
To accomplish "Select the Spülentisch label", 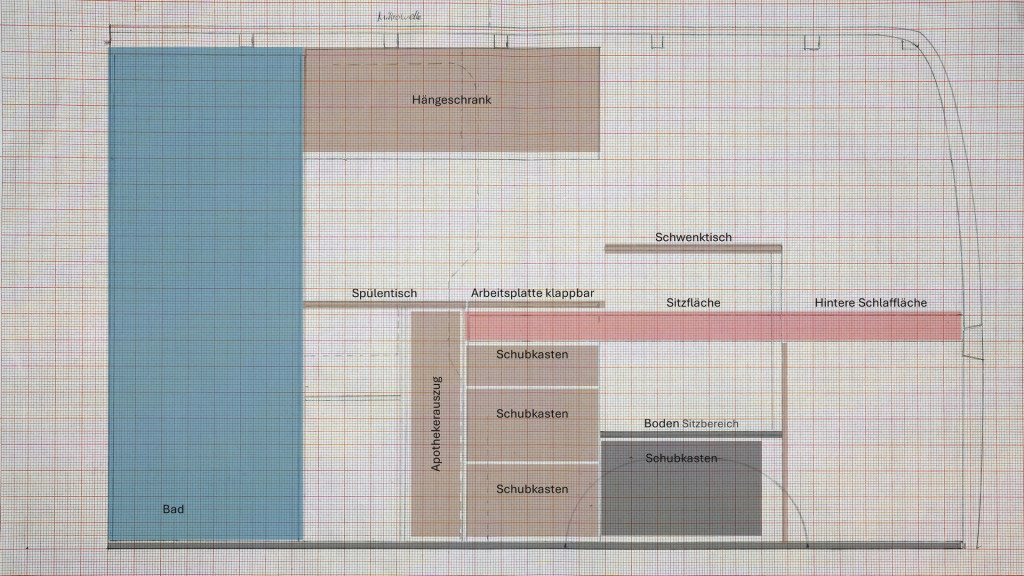I will pyautogui.click(x=384, y=294).
